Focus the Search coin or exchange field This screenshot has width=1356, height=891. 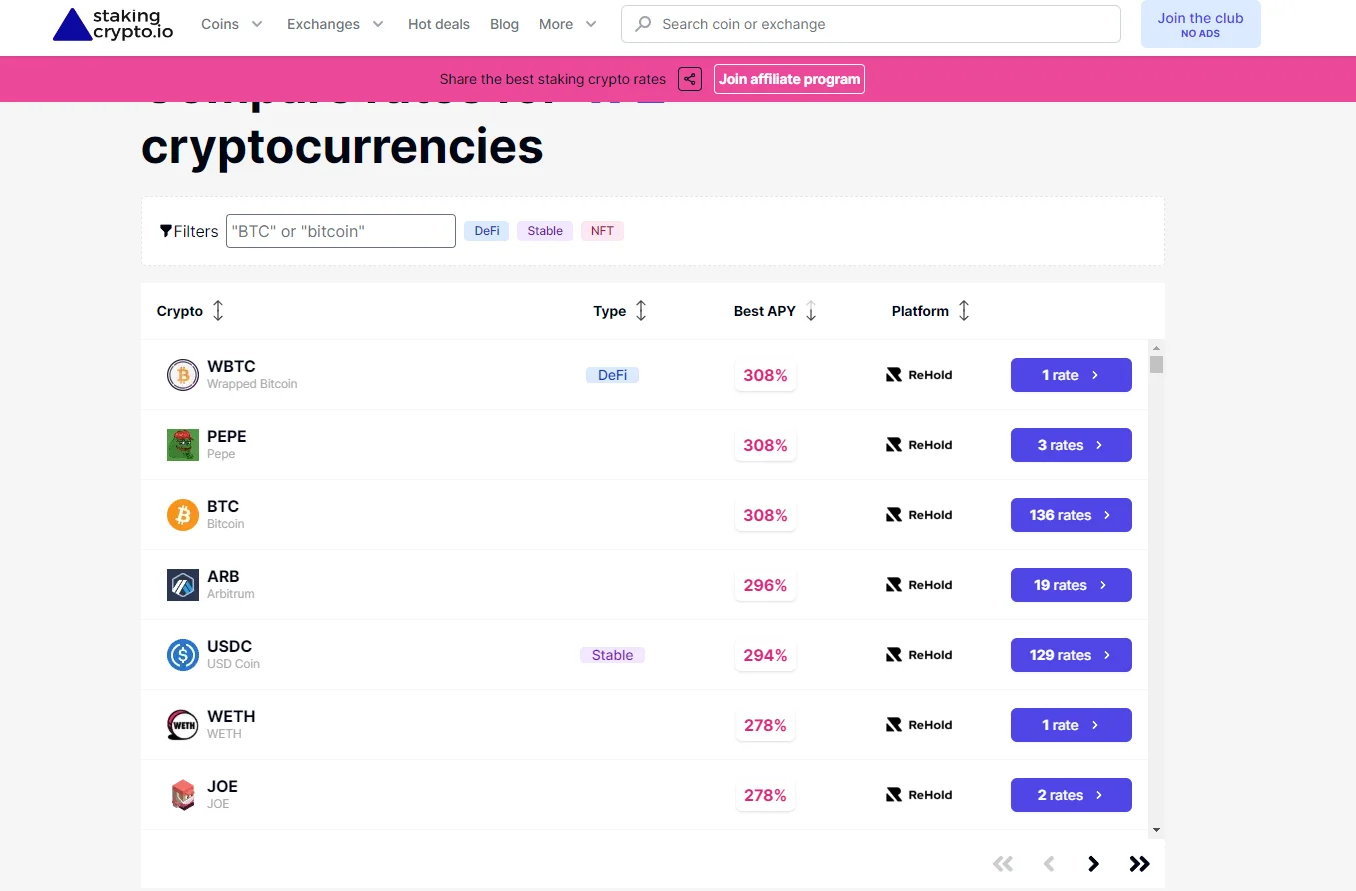click(870, 24)
